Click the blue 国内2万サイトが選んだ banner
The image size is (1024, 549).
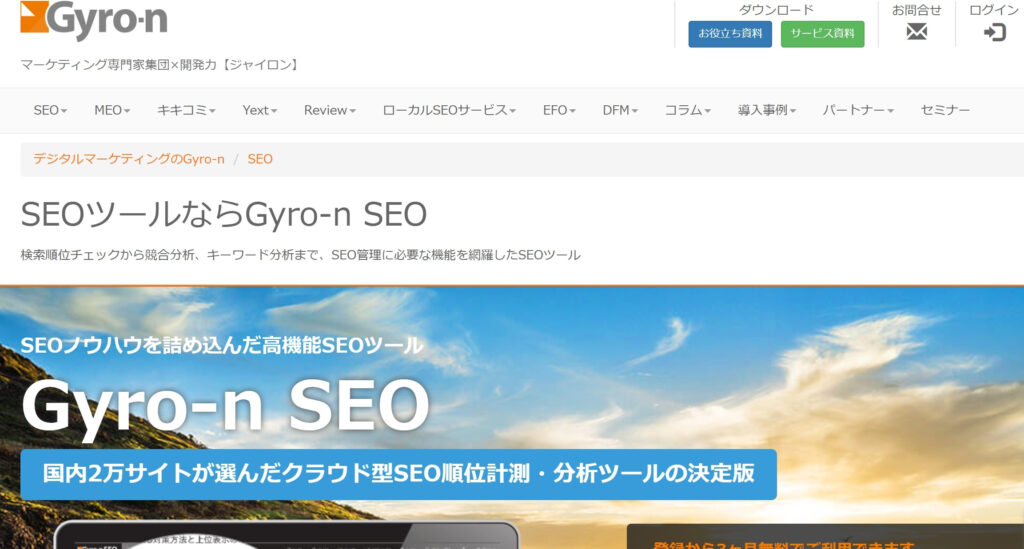(398, 474)
